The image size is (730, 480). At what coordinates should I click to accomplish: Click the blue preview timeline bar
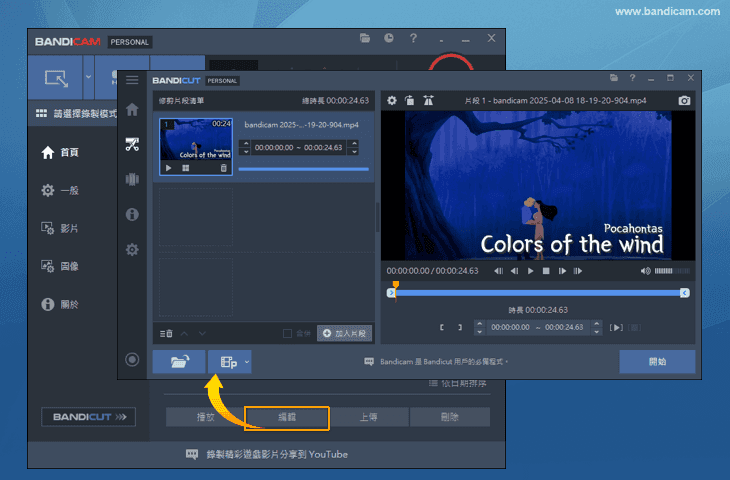click(538, 293)
